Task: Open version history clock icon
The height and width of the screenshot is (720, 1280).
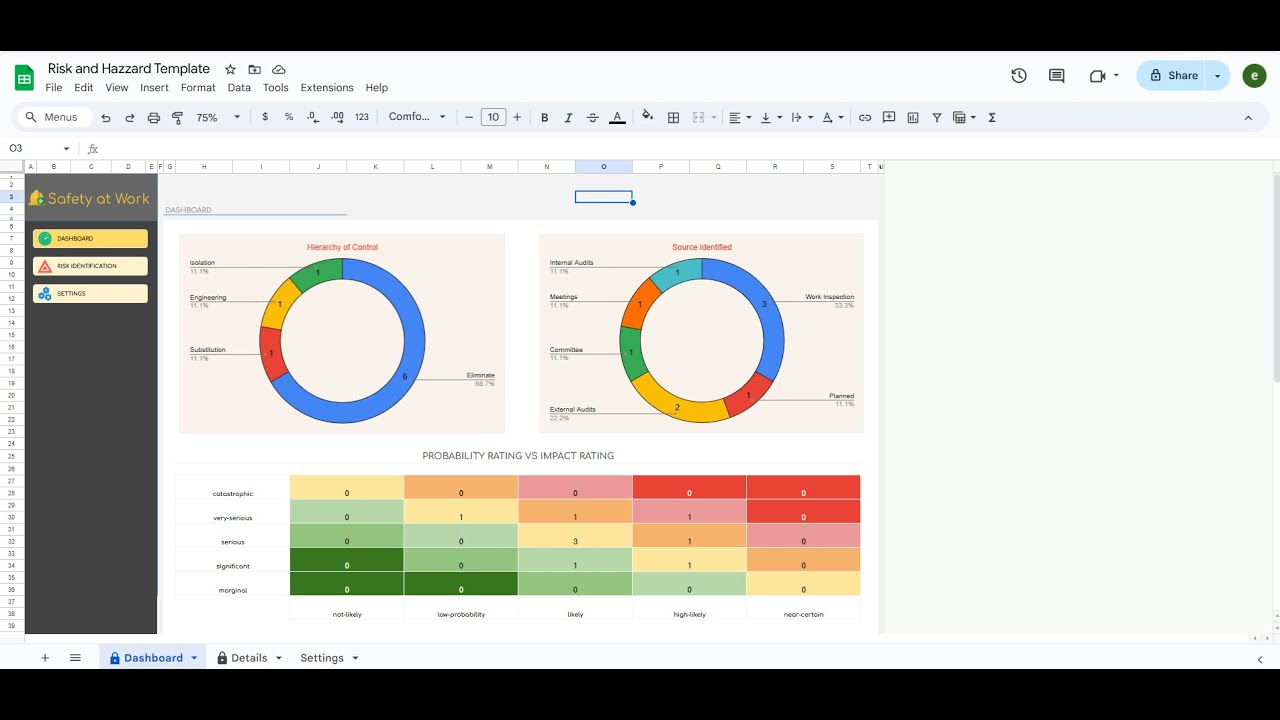Action: click(x=1019, y=75)
